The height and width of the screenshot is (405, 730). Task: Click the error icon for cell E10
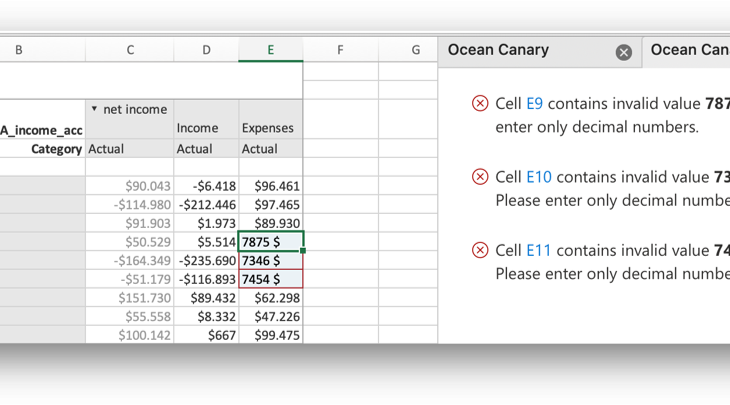coord(480,177)
